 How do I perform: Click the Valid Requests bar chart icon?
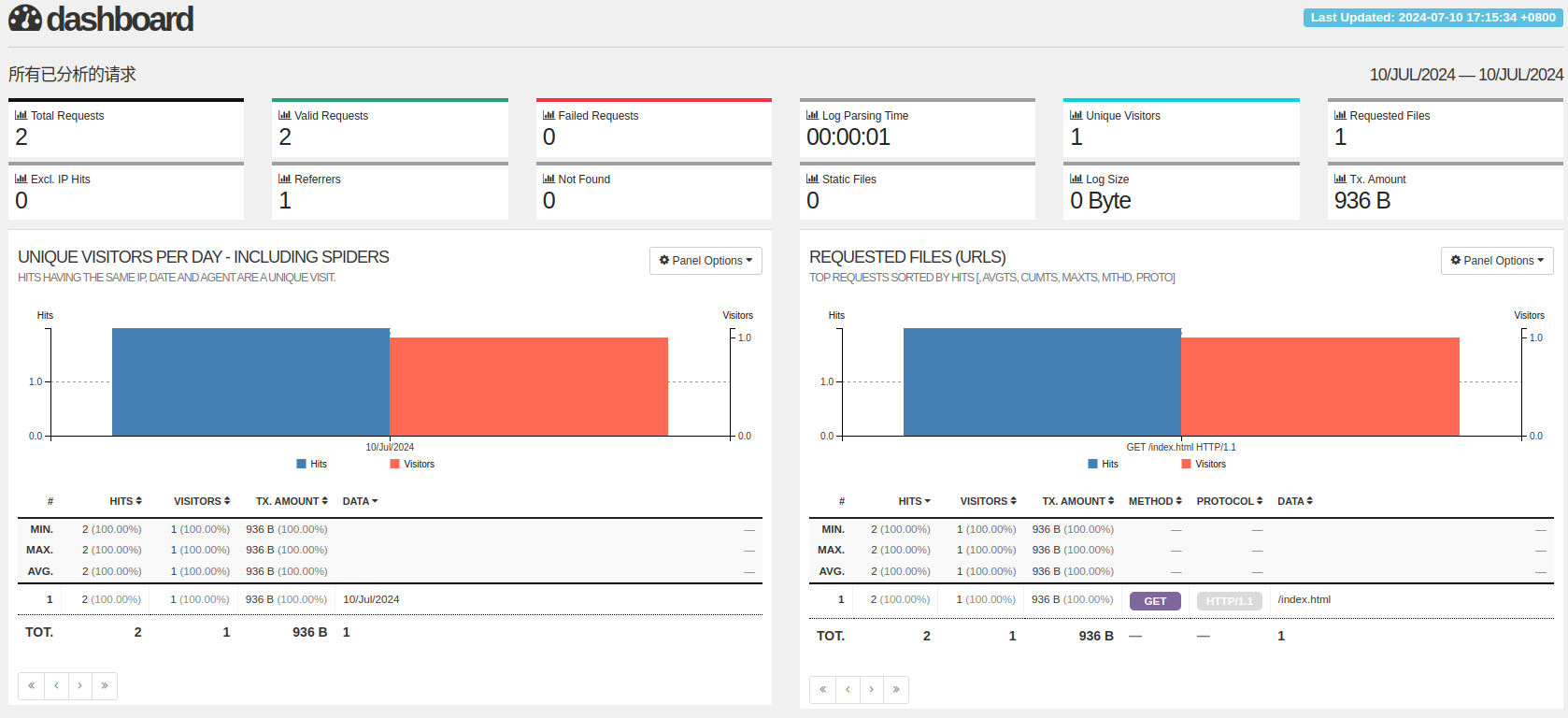tap(285, 115)
